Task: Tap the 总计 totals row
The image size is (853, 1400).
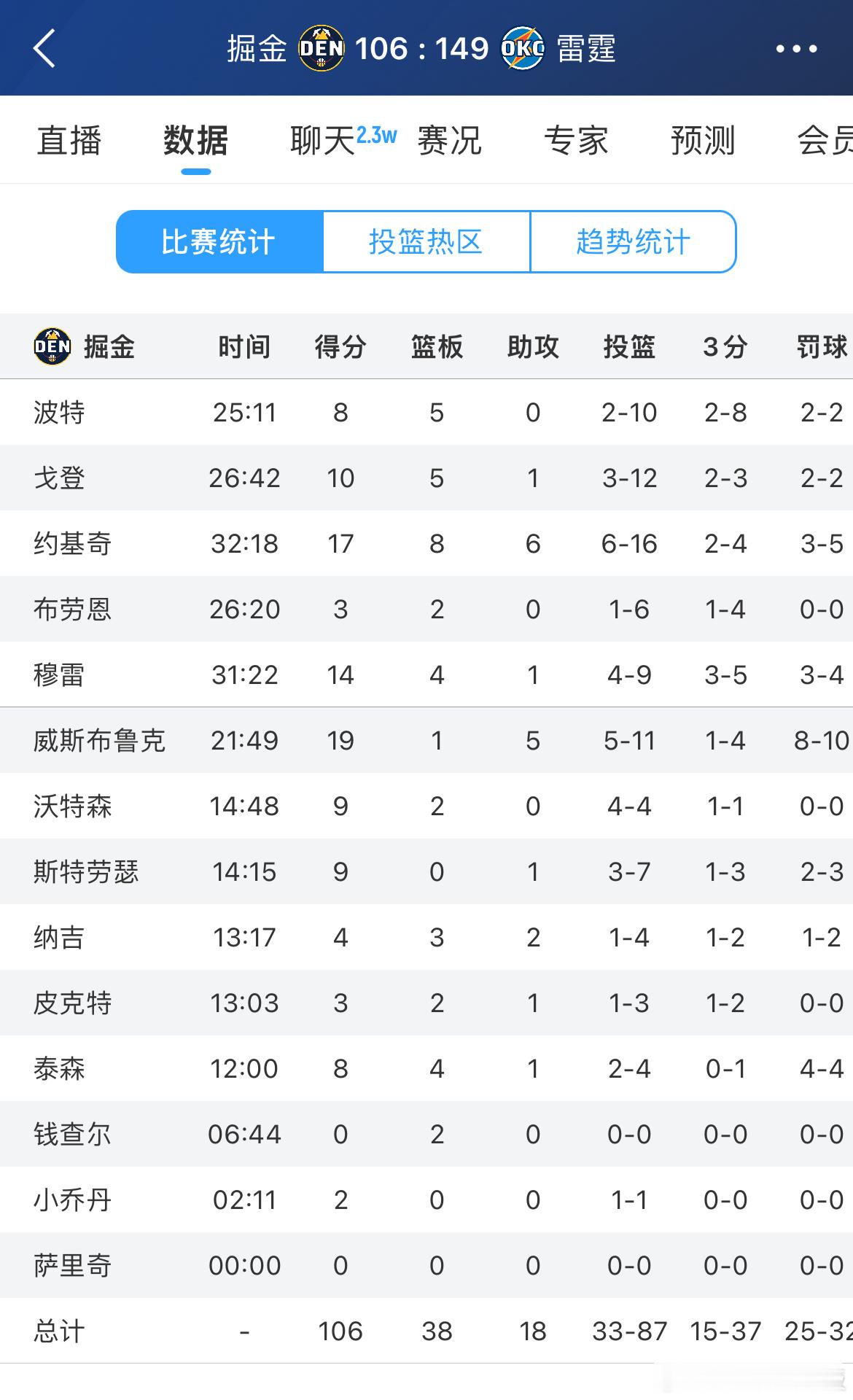Action: coord(426,1331)
